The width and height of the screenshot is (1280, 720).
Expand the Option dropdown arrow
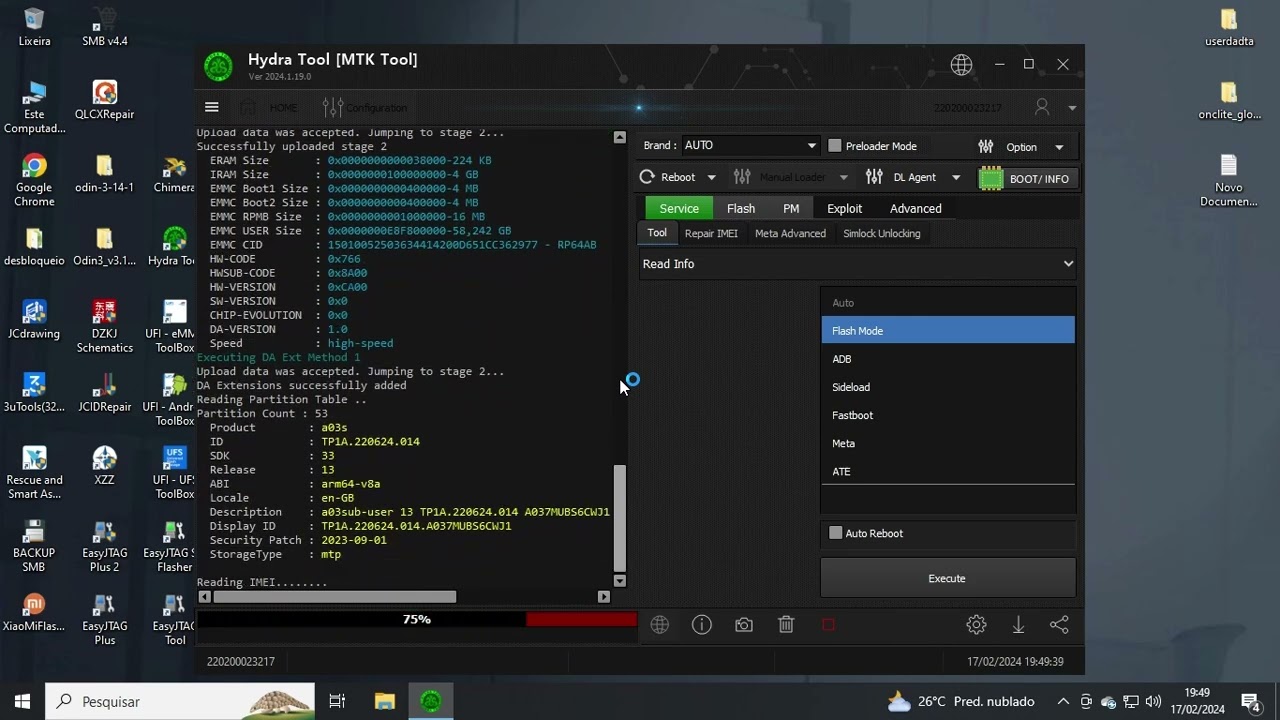coord(1059,148)
